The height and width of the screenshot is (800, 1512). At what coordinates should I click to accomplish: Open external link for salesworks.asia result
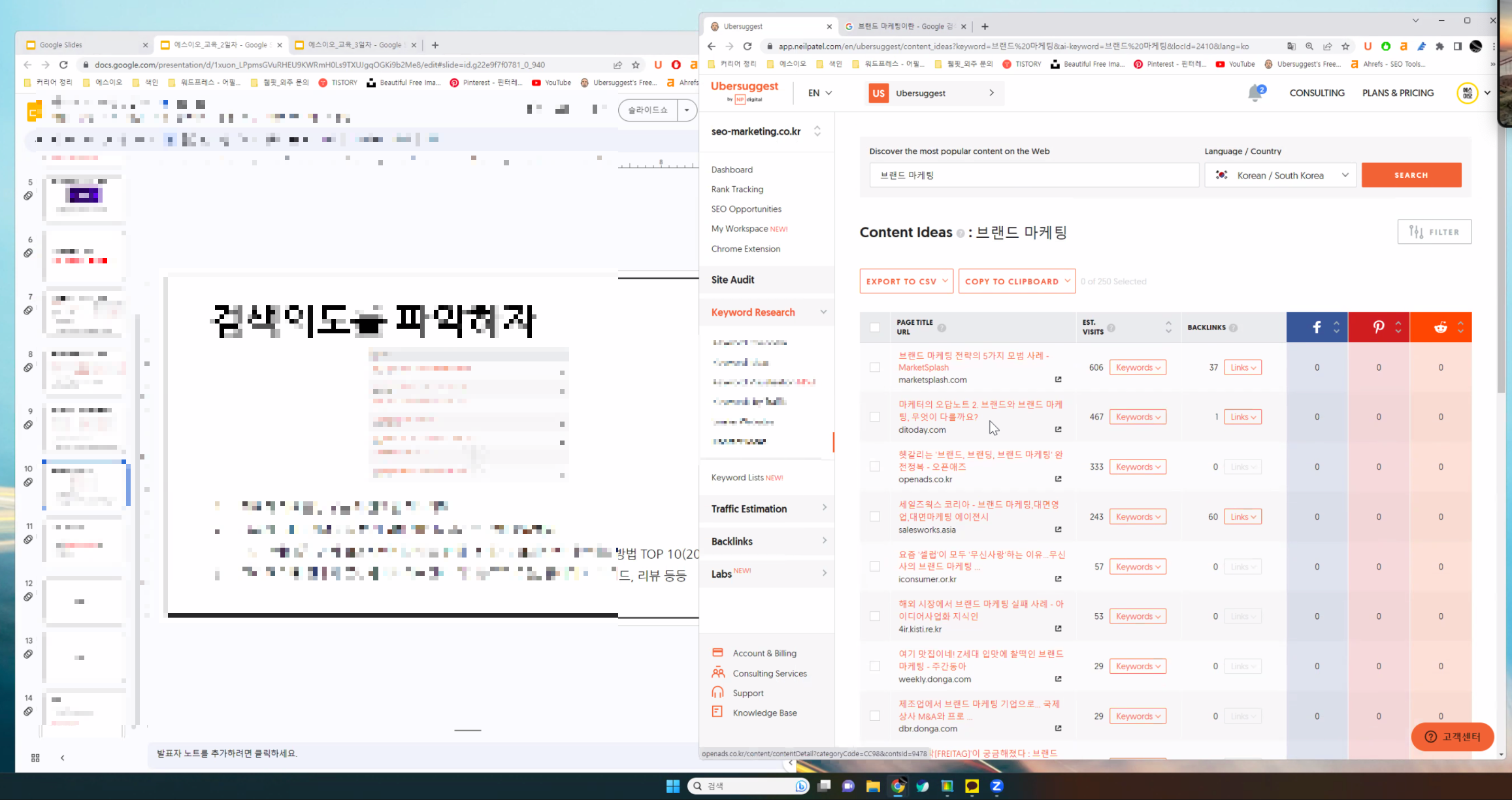tap(1058, 529)
